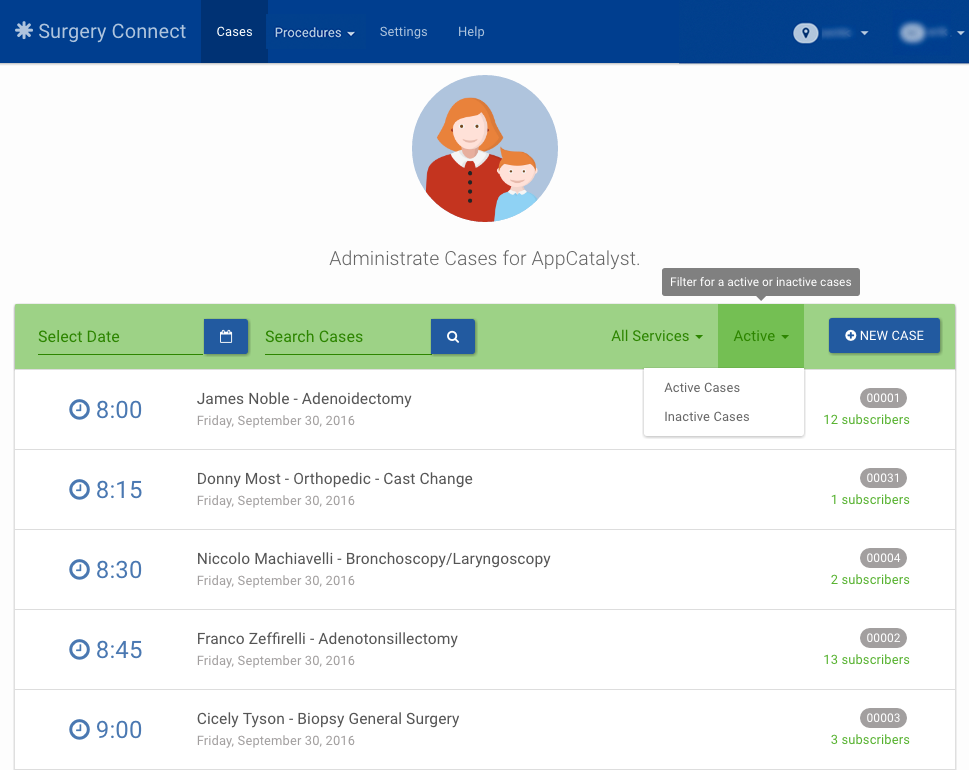The height and width of the screenshot is (770, 969).
Task: Click the 8:15 time text
Action: click(119, 490)
